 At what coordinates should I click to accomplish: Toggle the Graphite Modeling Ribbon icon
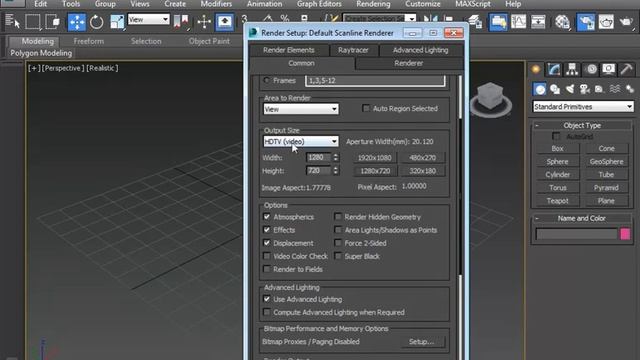(x=498, y=22)
